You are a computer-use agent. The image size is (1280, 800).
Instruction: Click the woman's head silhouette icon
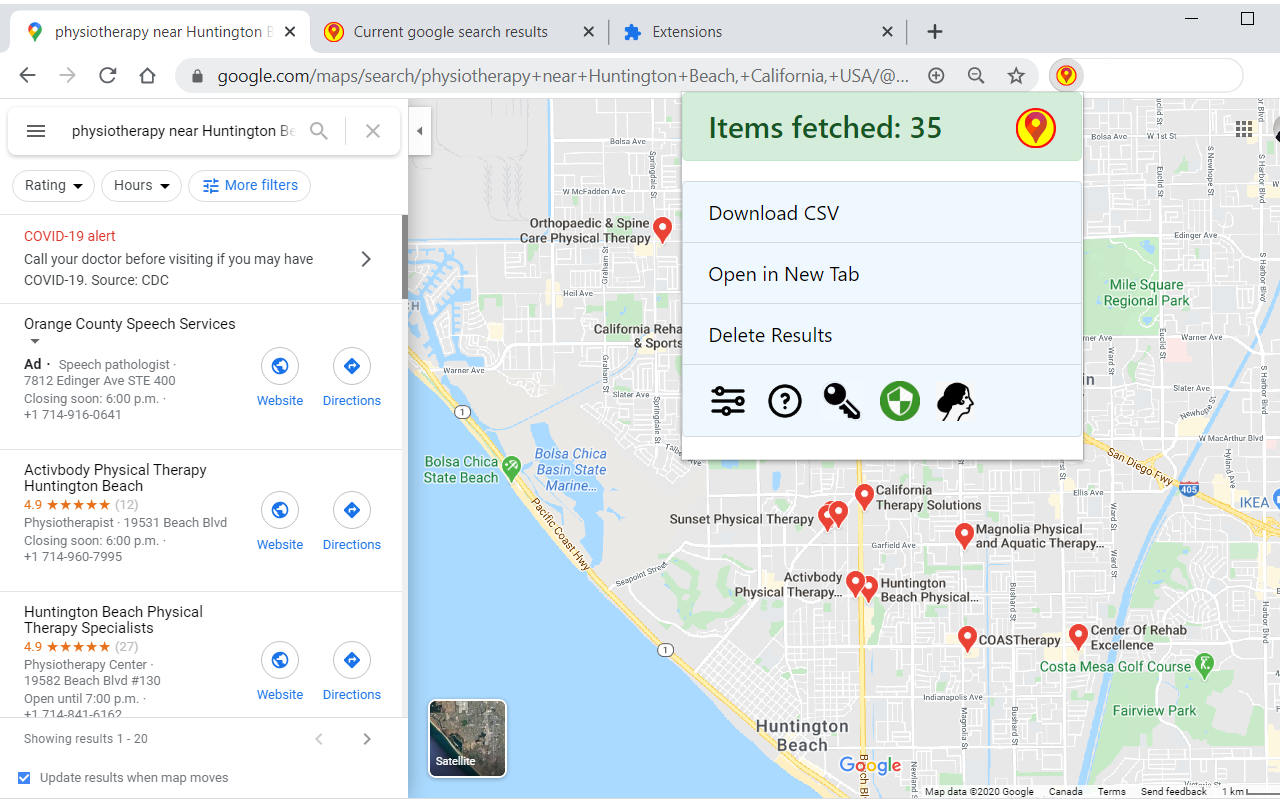(955, 401)
